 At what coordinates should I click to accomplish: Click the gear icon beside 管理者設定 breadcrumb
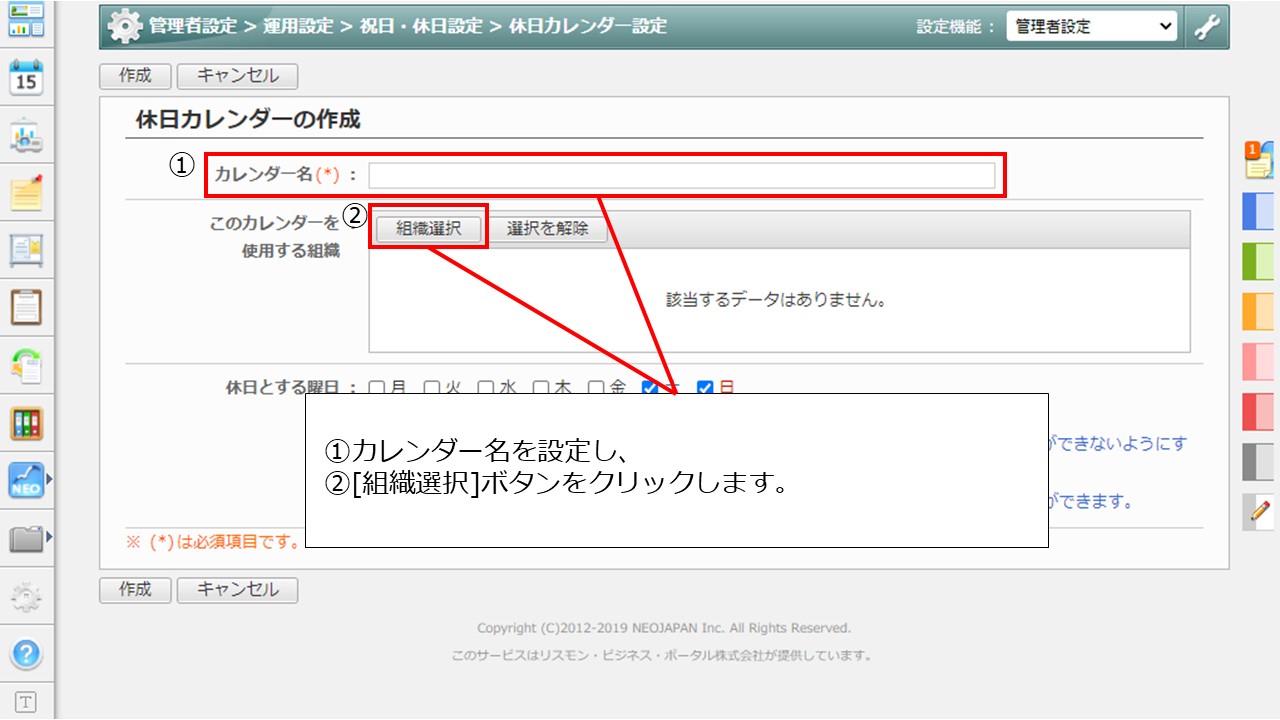point(125,27)
